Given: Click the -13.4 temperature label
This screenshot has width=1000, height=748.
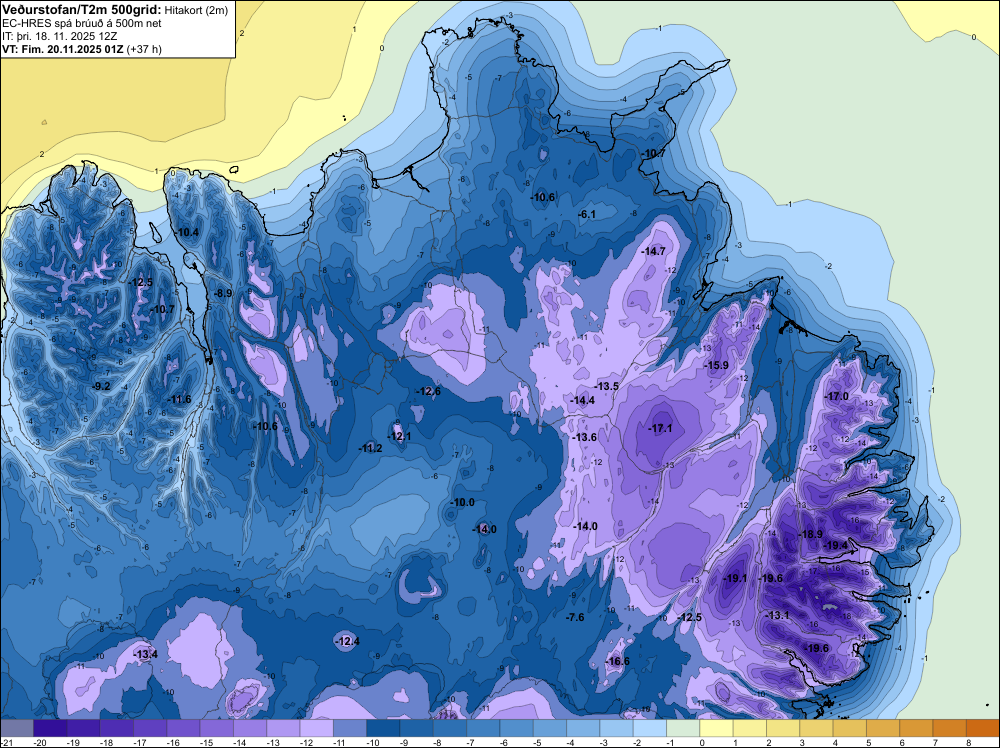Looking at the screenshot, I should [x=145, y=654].
